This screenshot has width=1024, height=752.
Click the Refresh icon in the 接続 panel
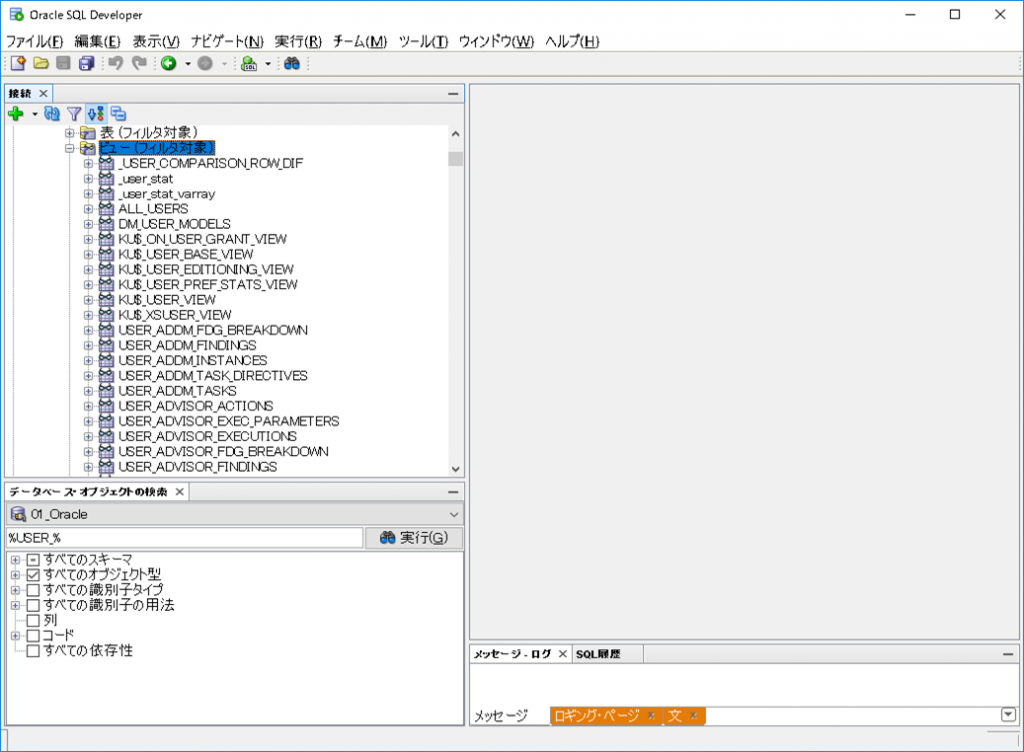click(x=52, y=114)
